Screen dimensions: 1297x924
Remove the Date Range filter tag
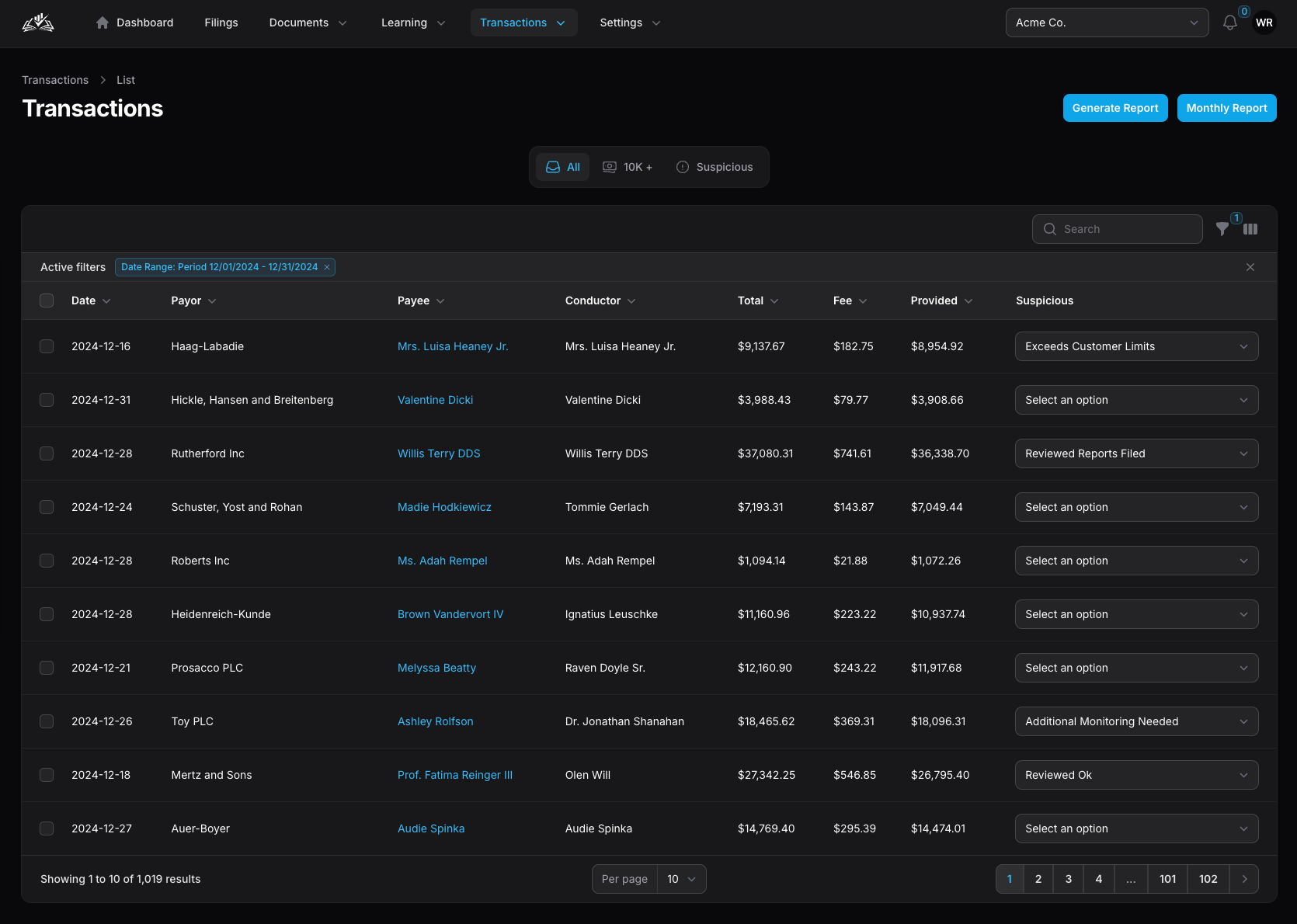[327, 267]
